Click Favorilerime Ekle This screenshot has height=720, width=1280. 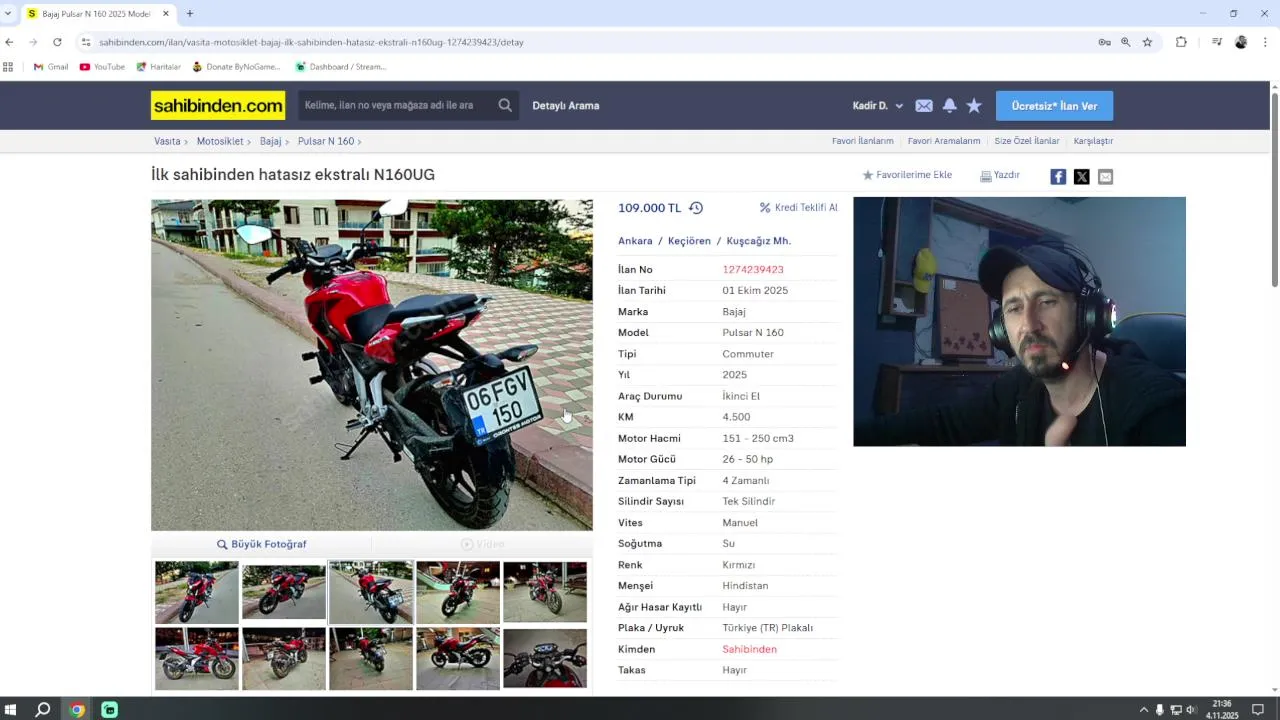tap(907, 175)
